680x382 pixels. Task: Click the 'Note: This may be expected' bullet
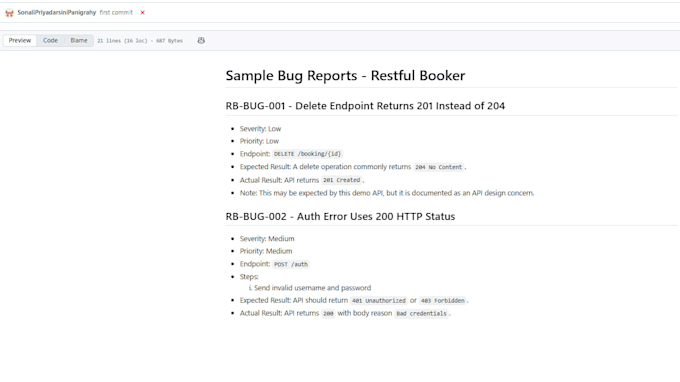point(387,193)
